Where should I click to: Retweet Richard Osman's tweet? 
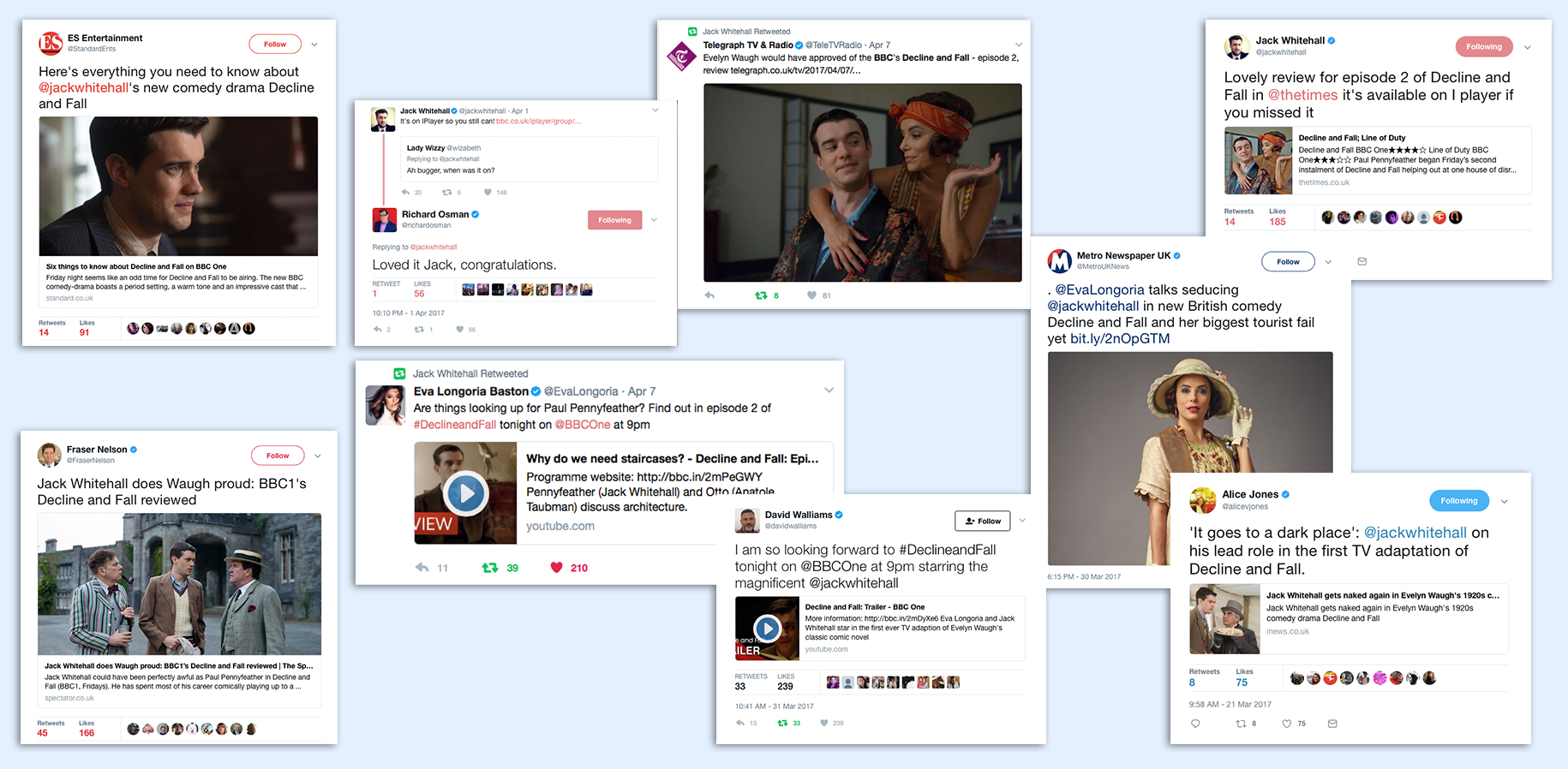419,329
